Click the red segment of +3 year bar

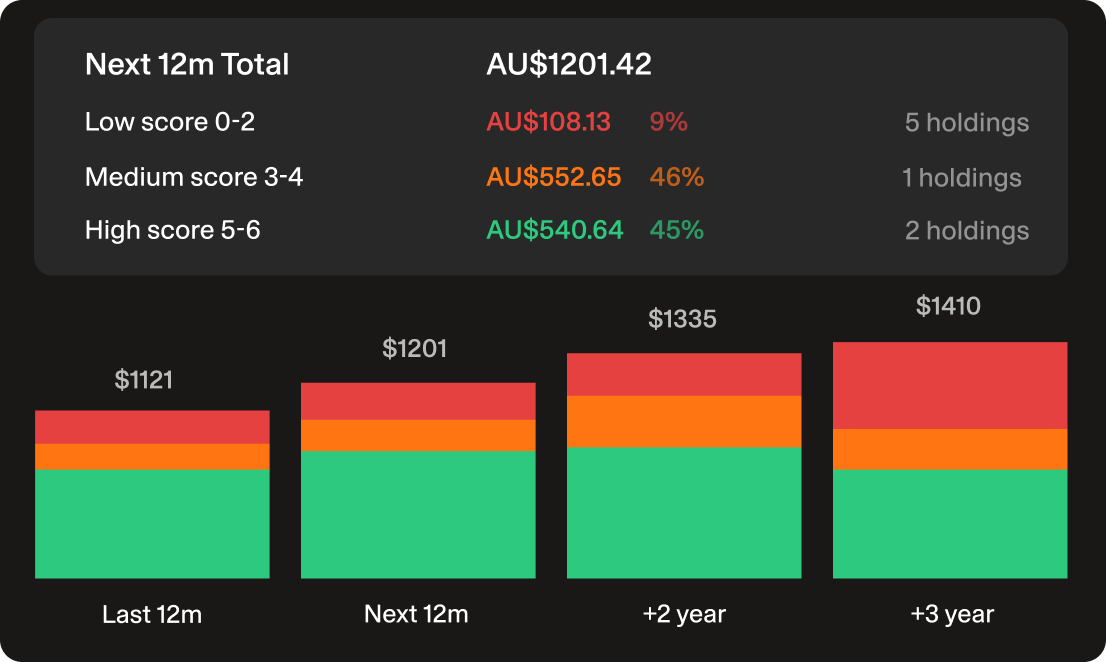[950, 386]
